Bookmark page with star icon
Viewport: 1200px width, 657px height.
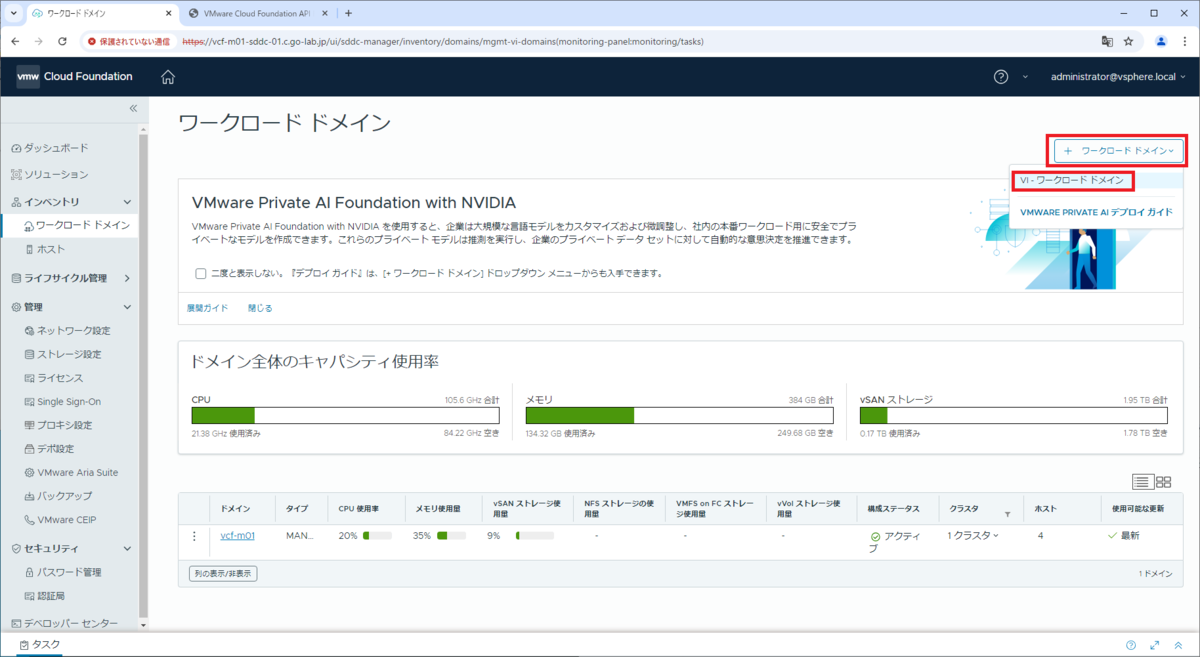[1128, 42]
